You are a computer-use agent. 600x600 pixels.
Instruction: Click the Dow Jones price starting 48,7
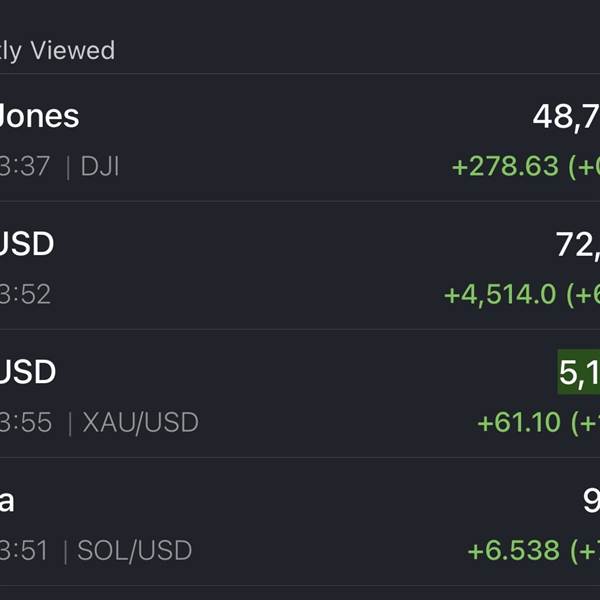566,116
